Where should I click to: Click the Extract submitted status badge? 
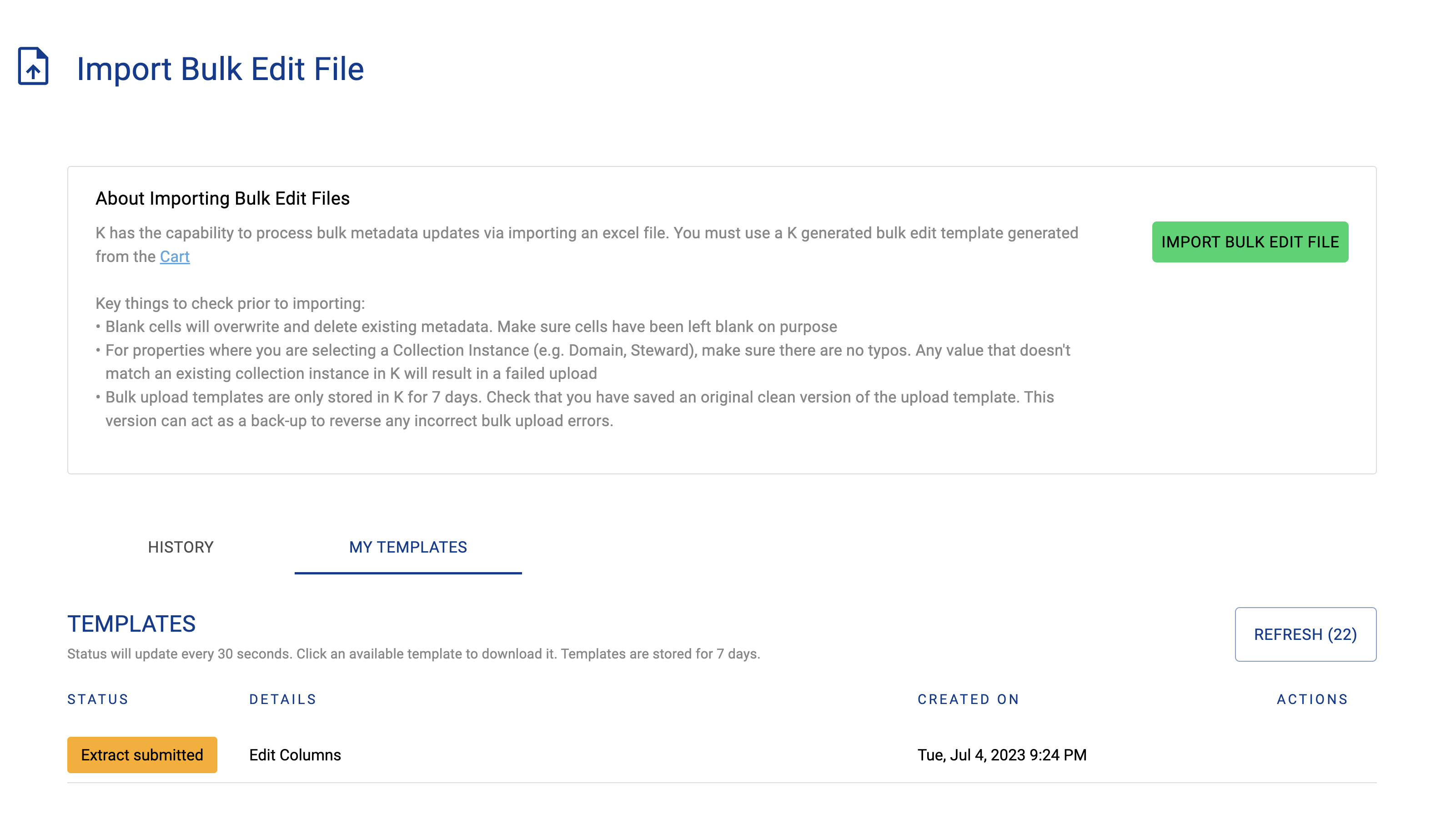pos(142,755)
